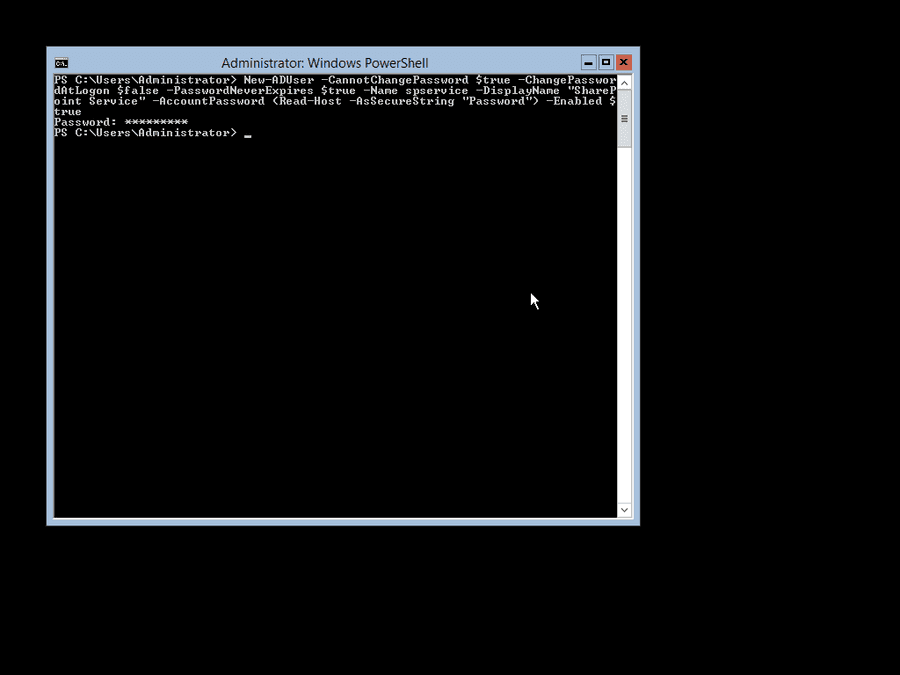The image size is (900, 675).
Task: Maximize the Windows PowerShell window
Action: coord(606,62)
